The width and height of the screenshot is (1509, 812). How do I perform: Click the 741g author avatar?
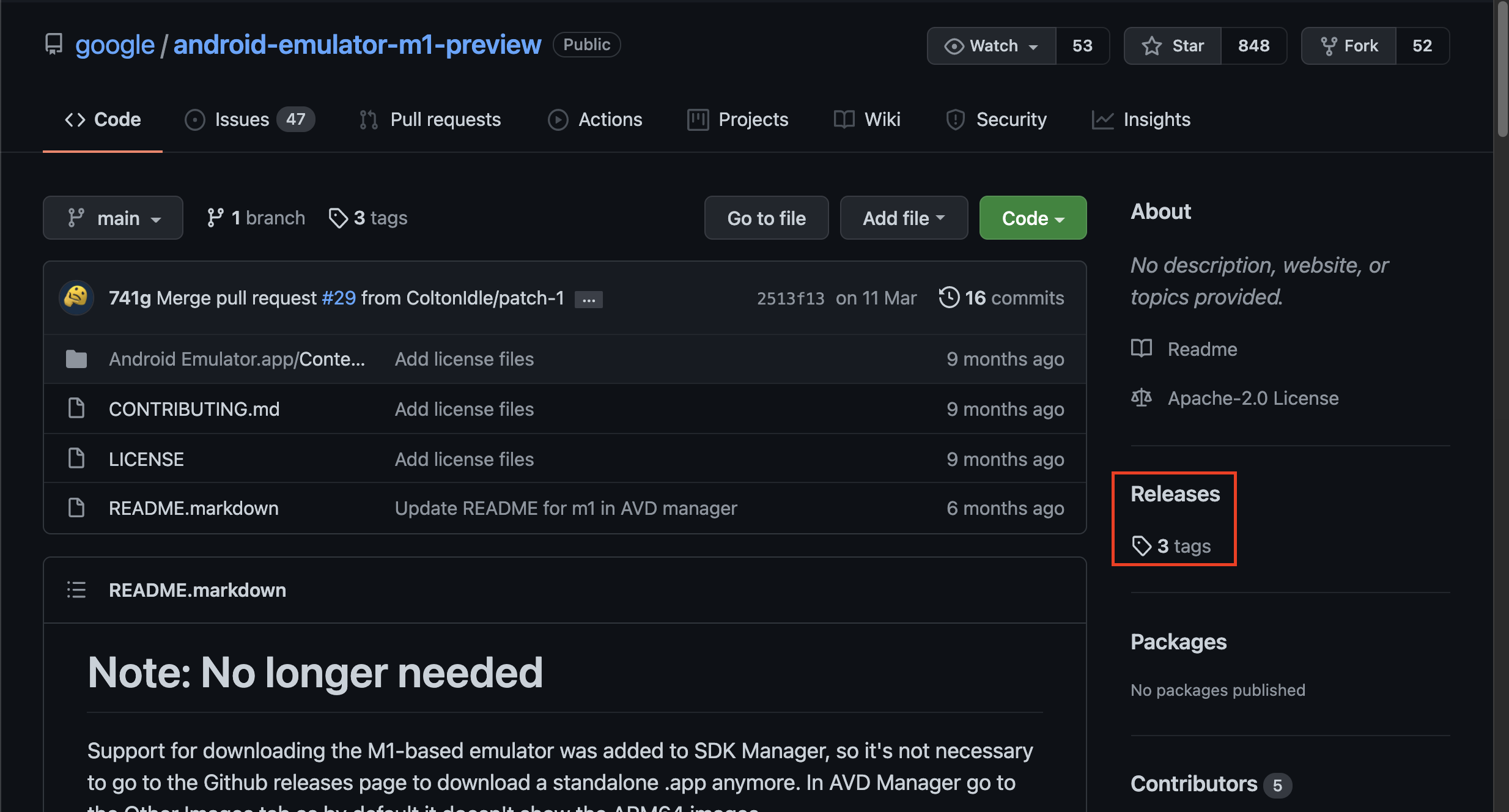click(76, 298)
